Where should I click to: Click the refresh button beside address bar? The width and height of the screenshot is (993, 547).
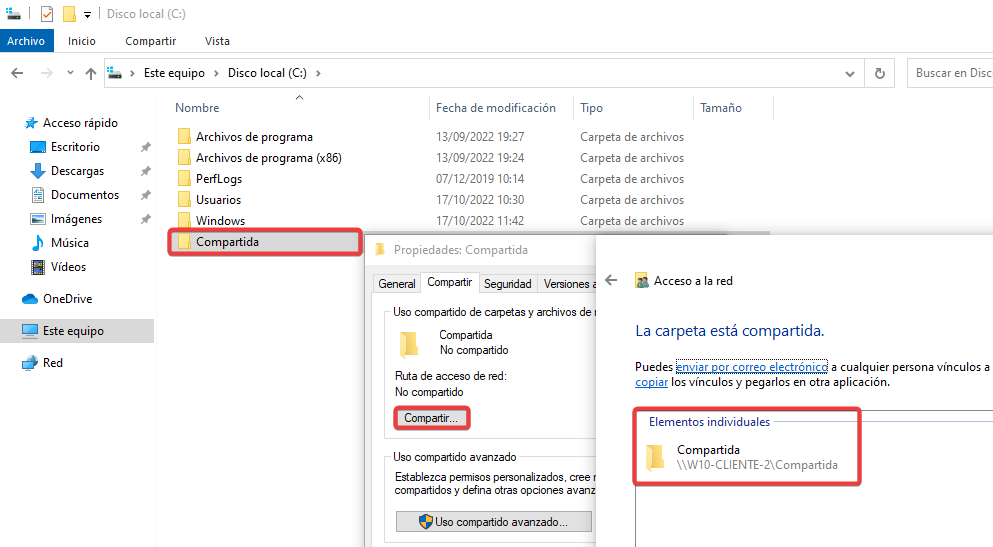point(879,73)
